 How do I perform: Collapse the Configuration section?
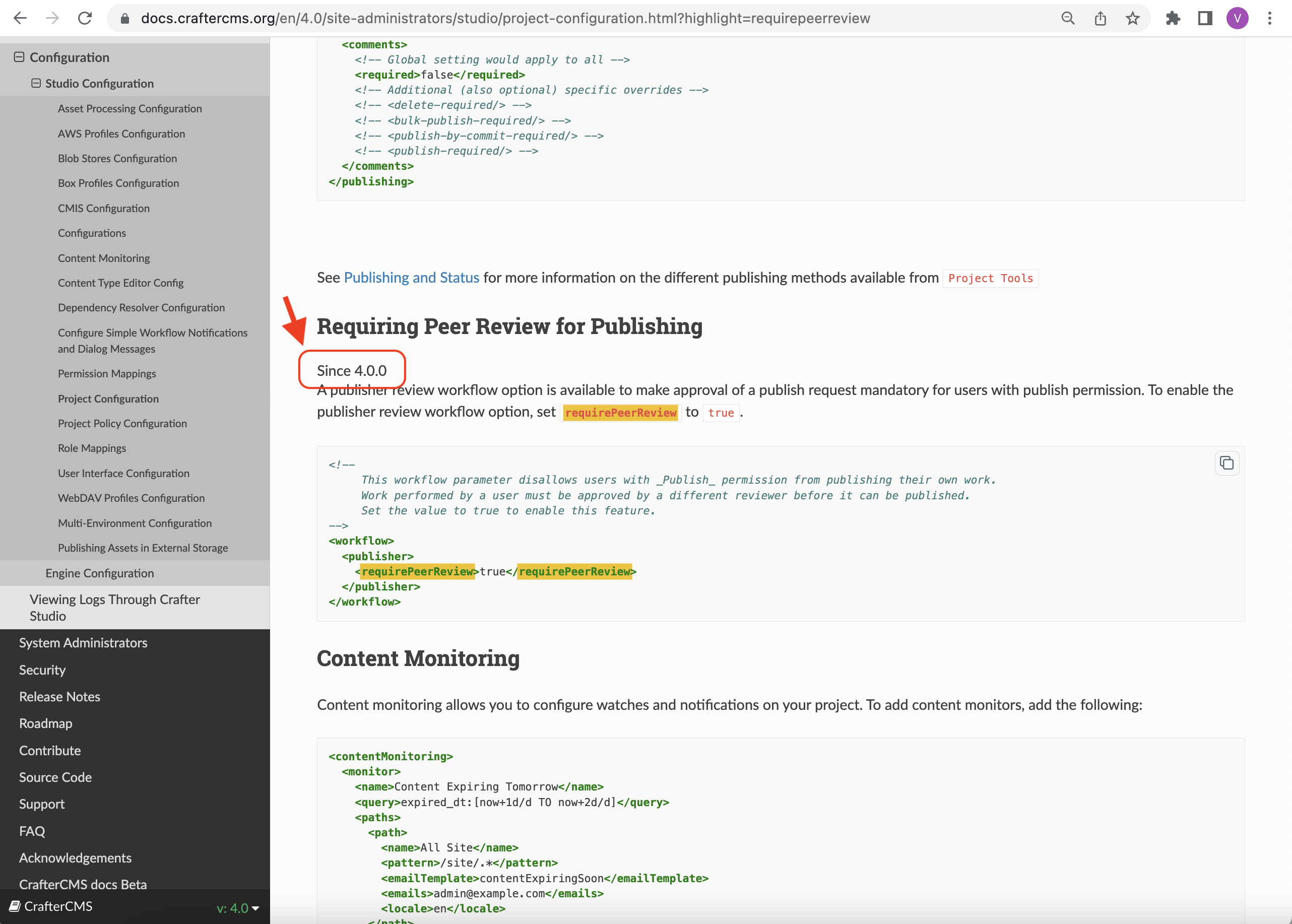coord(19,57)
